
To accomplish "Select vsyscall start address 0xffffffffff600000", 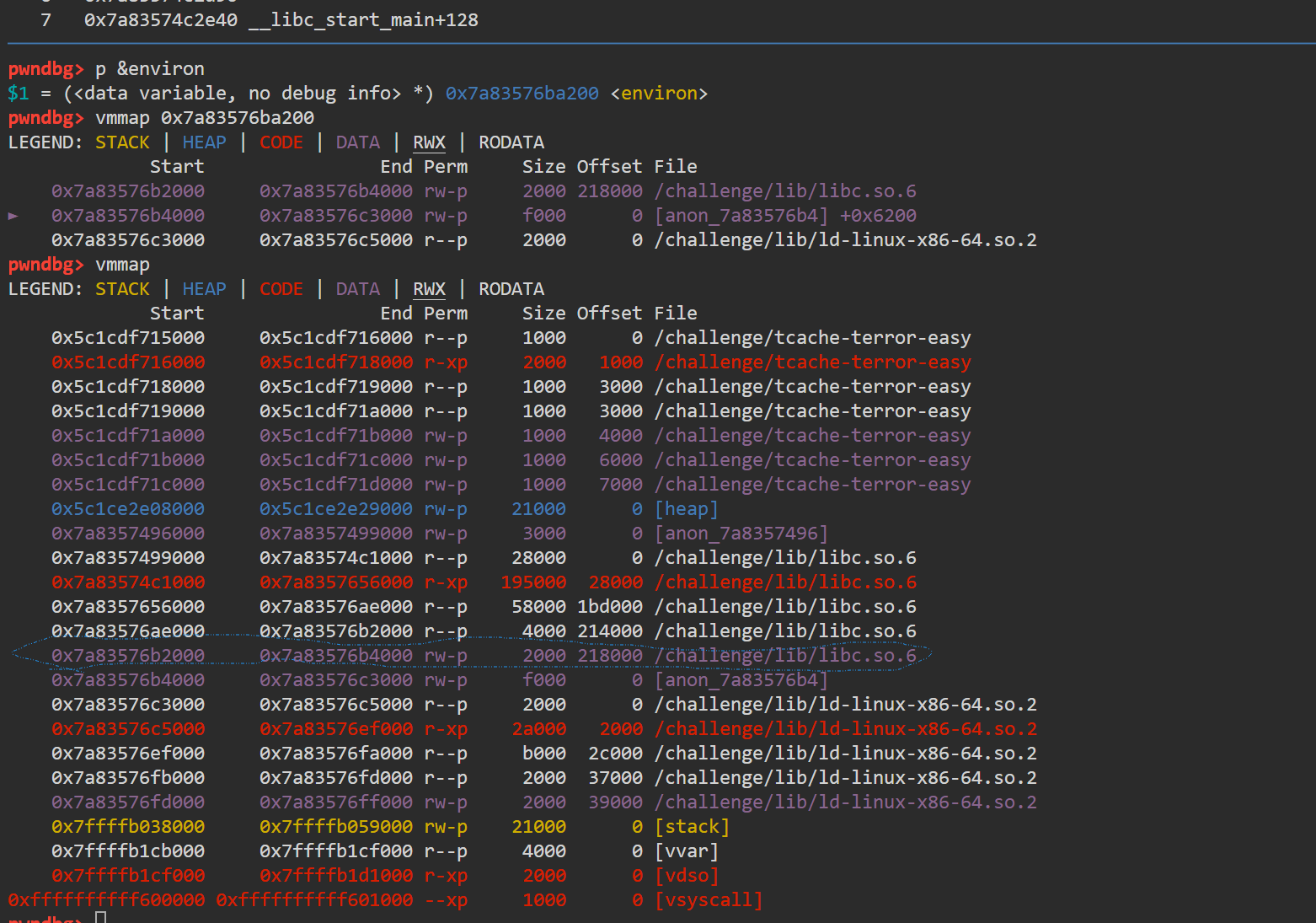I will point(106,899).
